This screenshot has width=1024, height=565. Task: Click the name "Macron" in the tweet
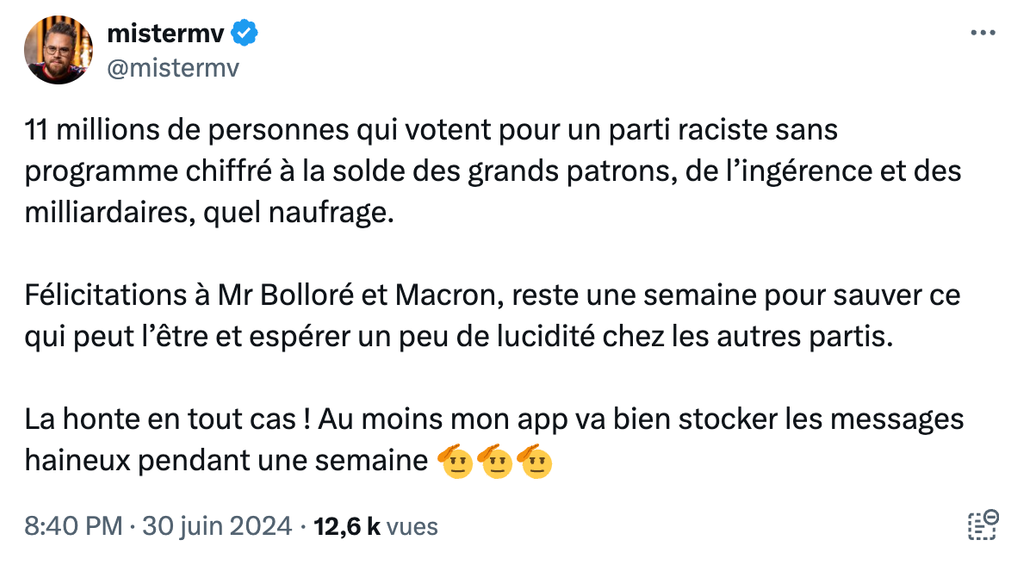(x=423, y=297)
